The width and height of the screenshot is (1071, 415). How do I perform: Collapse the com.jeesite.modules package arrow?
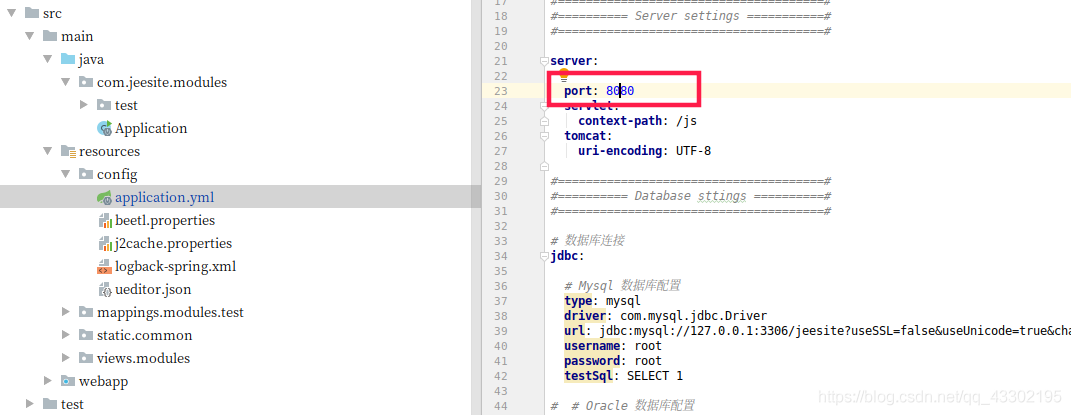(66, 83)
